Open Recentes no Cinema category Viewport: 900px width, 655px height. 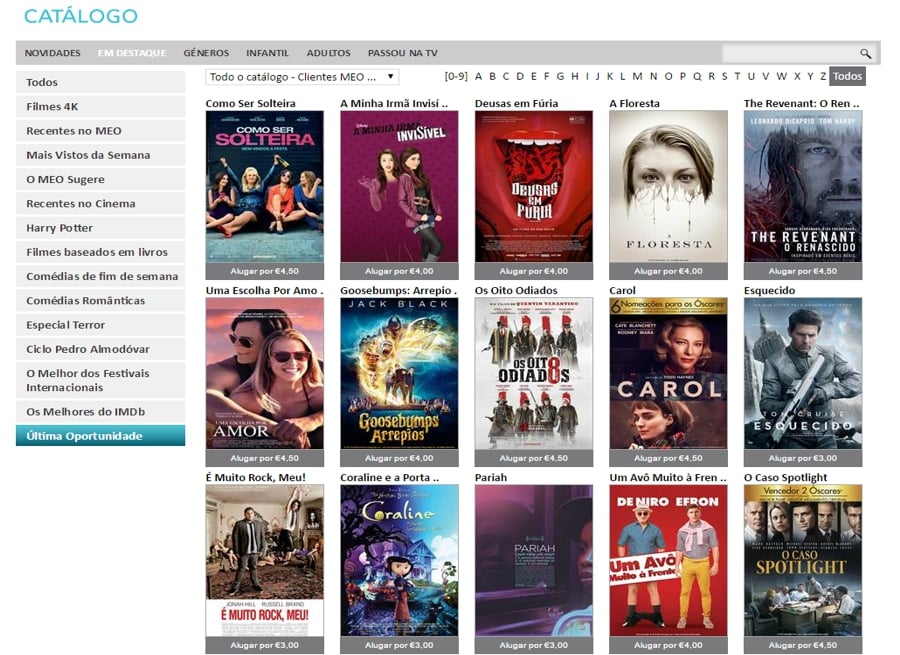tap(100, 203)
